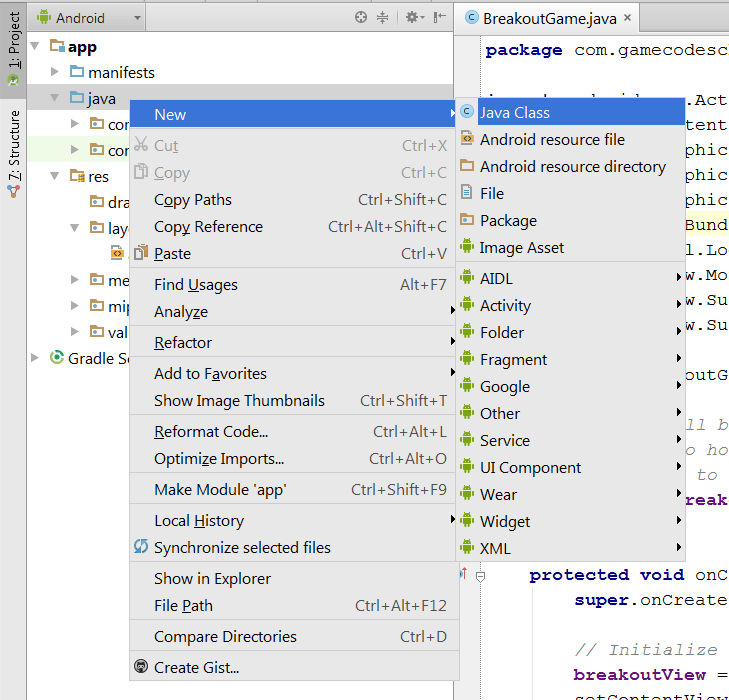Image resolution: width=729 pixels, height=700 pixels.
Task: Click the Android icon in the view selector
Action: point(44,18)
